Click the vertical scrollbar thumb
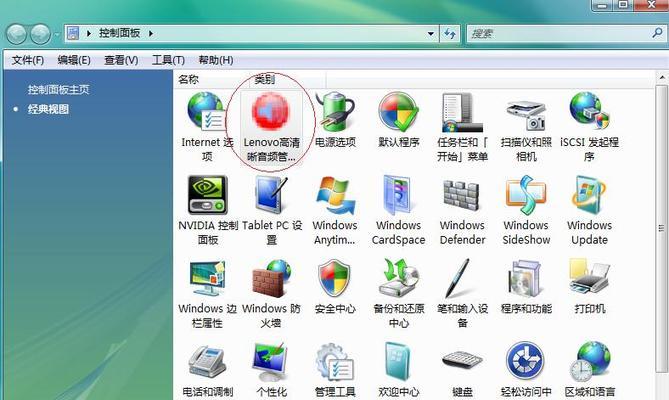 click(662, 228)
